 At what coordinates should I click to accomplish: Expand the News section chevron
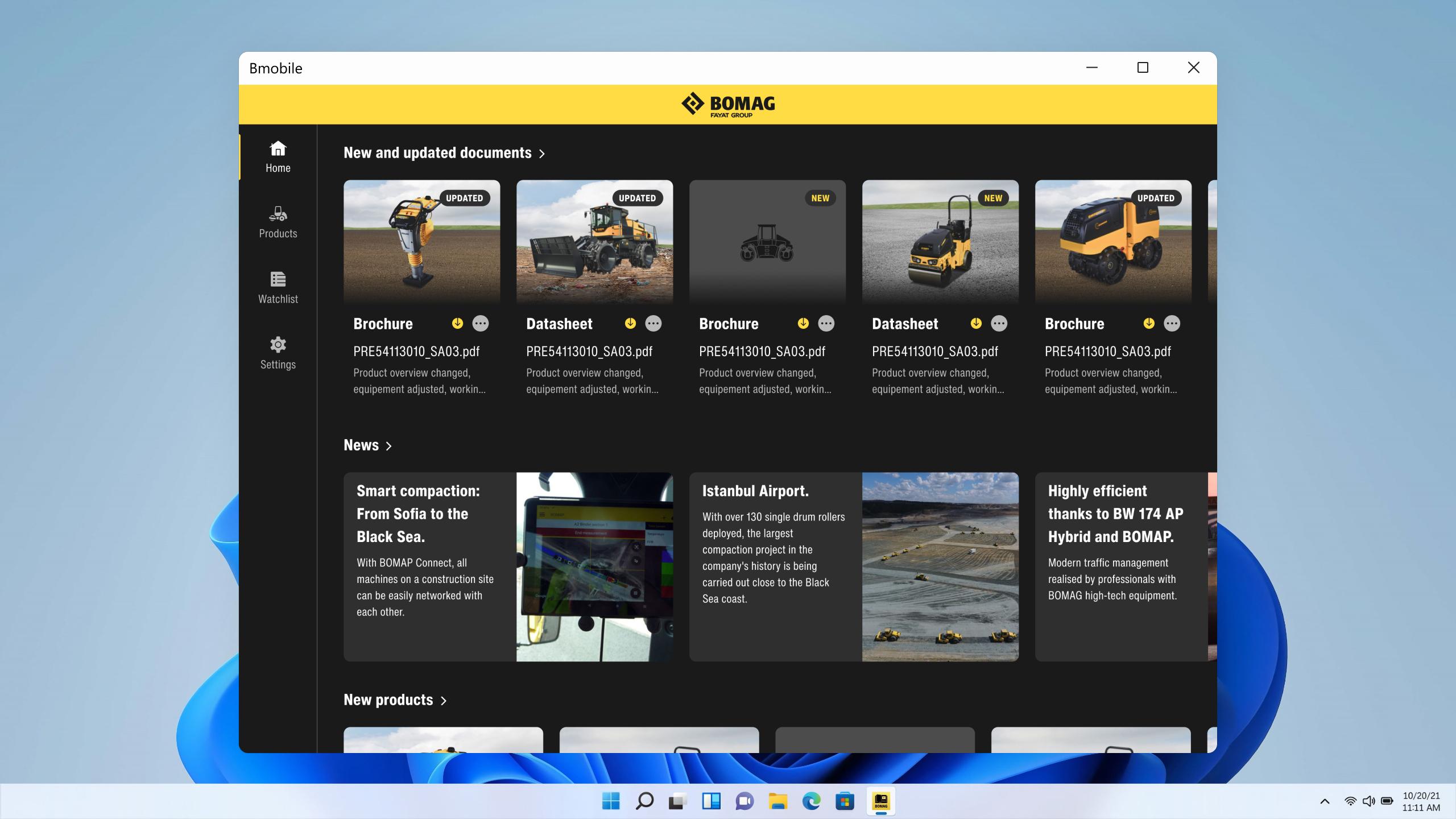[389, 446]
